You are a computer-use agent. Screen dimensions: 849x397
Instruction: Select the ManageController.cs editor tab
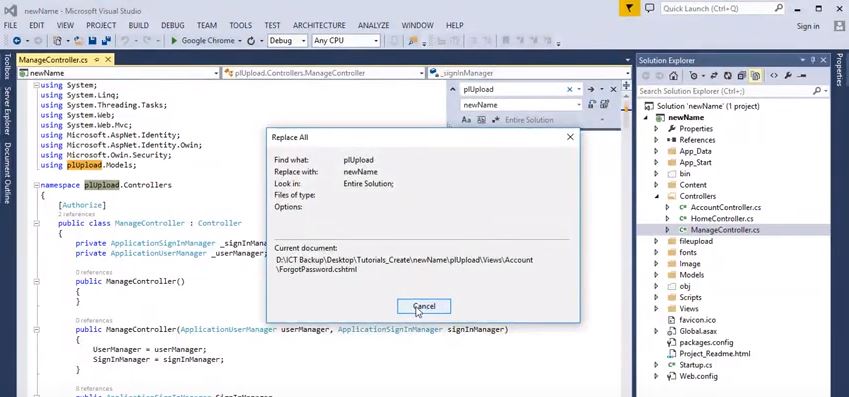tap(53, 60)
